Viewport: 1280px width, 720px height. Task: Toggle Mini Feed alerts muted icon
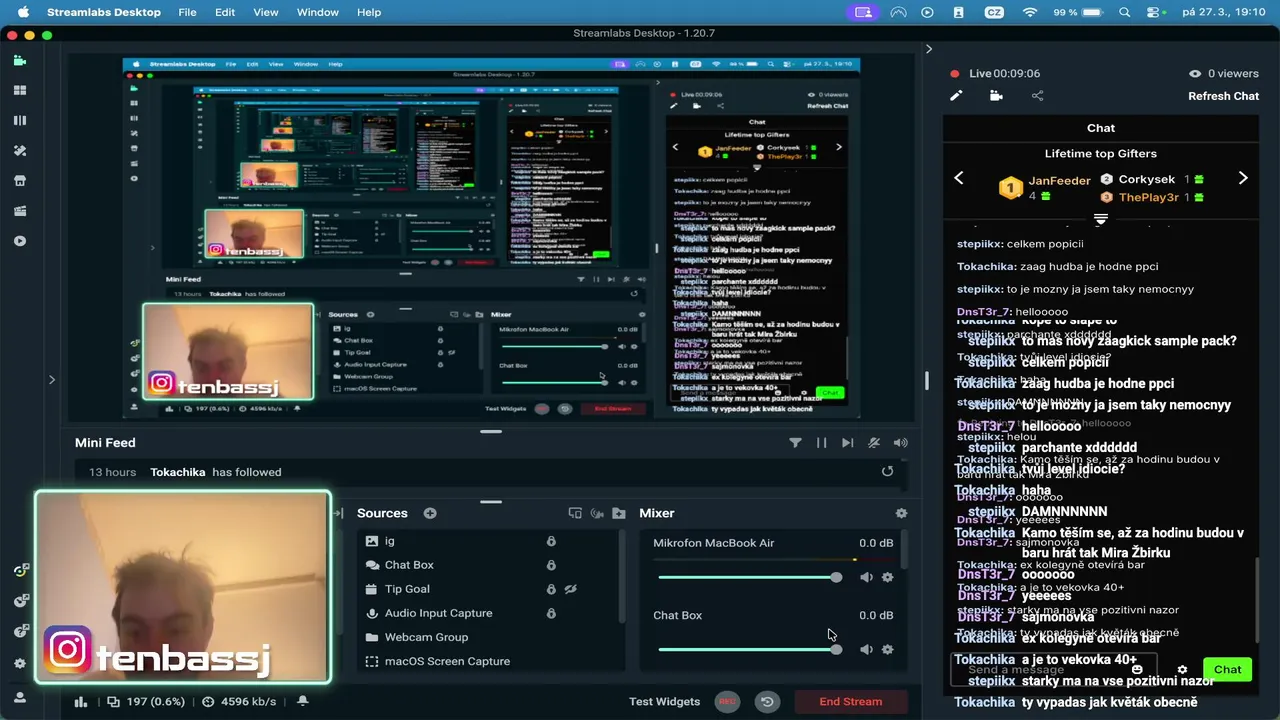pyautogui.click(x=874, y=442)
